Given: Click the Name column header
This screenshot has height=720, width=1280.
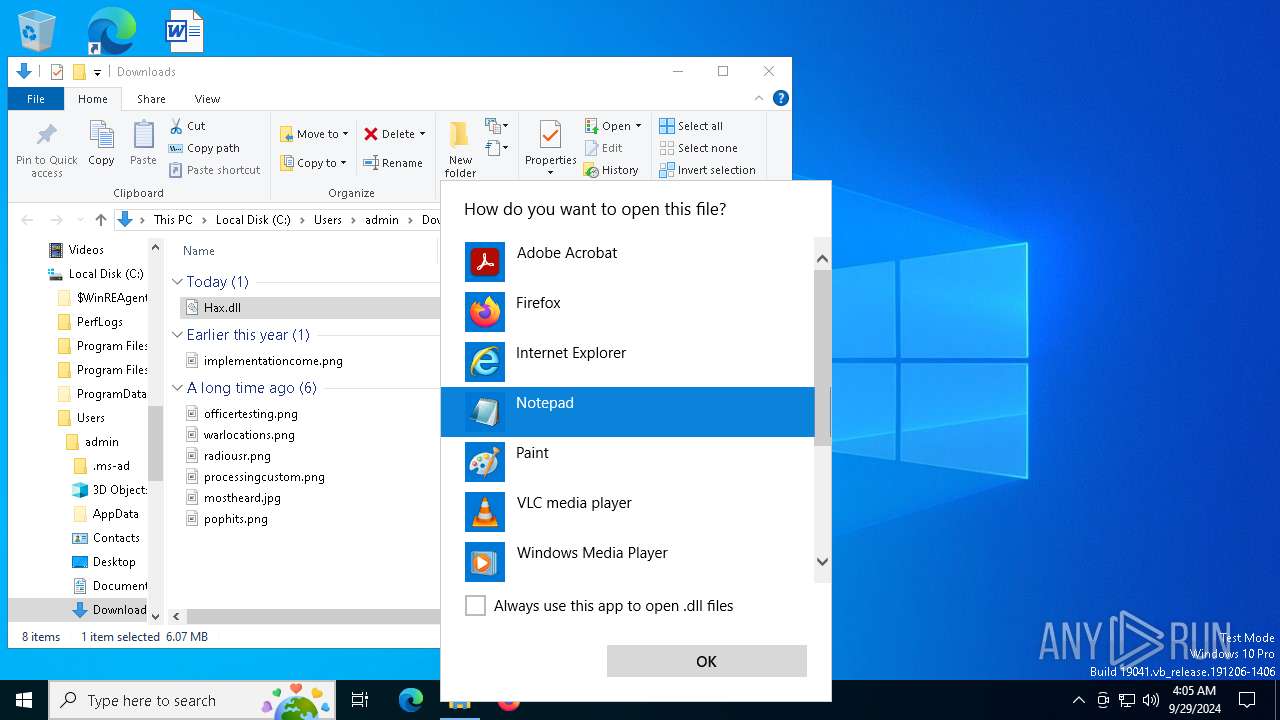Looking at the screenshot, I should (199, 251).
